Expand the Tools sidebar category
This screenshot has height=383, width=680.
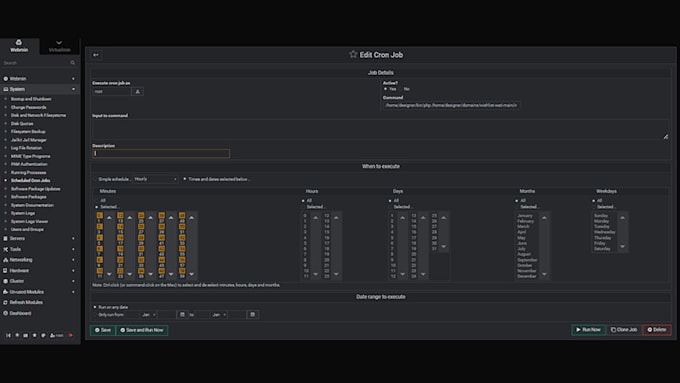[40, 249]
